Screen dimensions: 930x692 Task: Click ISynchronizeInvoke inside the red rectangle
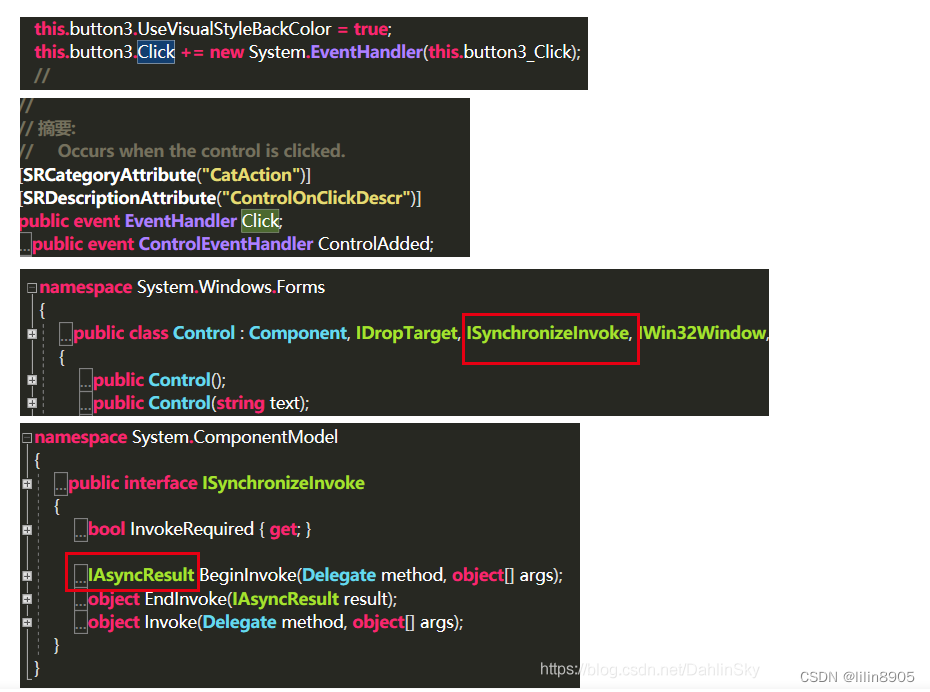pyautogui.click(x=549, y=333)
